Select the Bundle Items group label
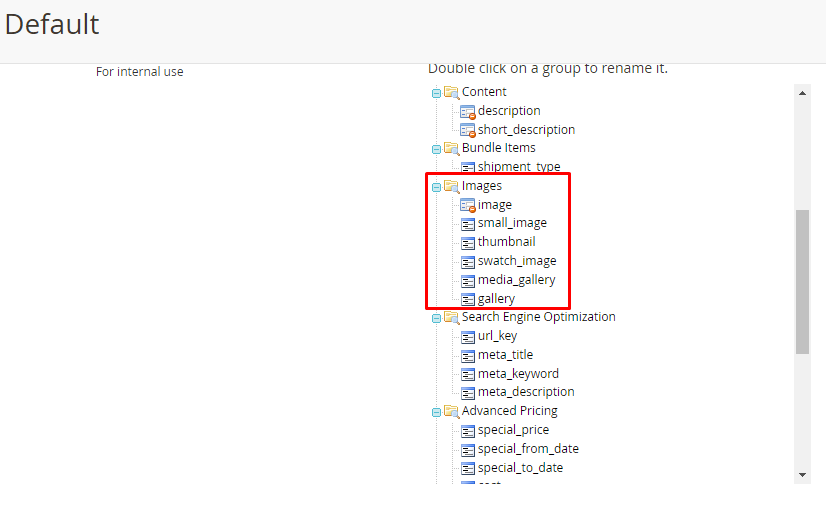826x523 pixels. 498,147
